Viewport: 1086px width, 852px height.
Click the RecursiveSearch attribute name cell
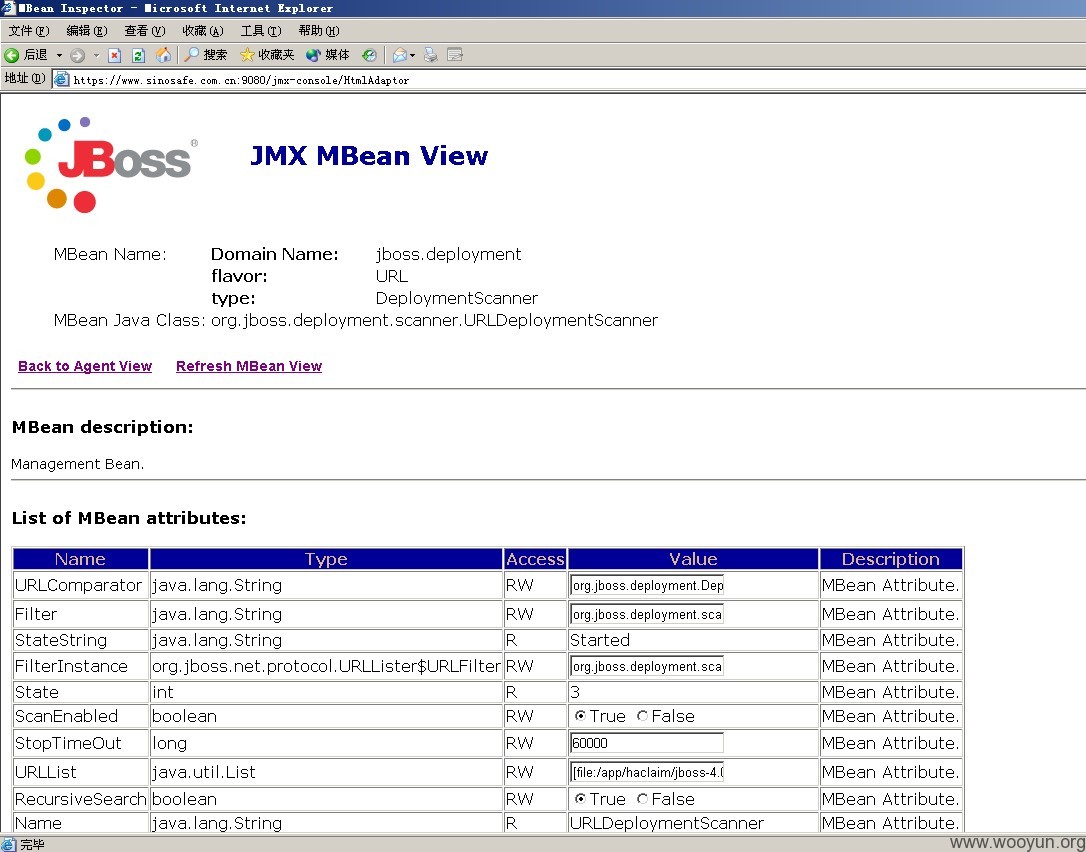point(80,799)
